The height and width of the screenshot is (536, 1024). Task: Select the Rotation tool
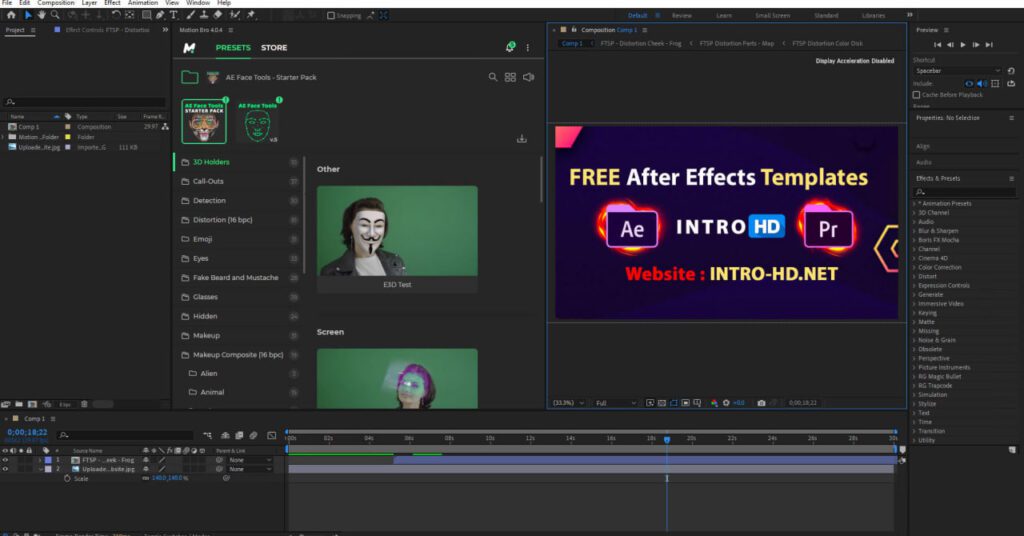click(x=116, y=14)
